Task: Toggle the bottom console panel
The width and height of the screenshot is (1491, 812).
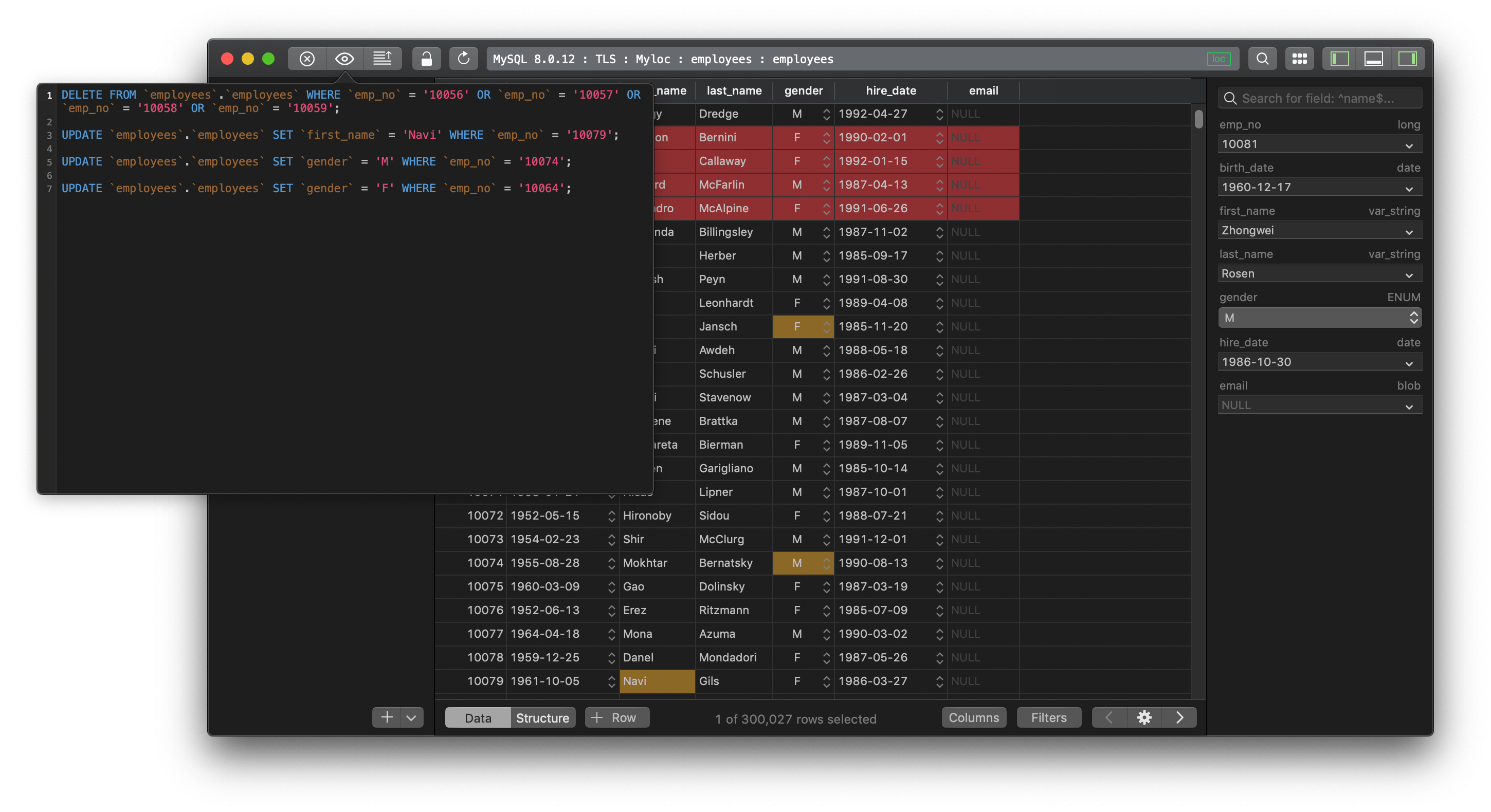Action: pos(1373,59)
